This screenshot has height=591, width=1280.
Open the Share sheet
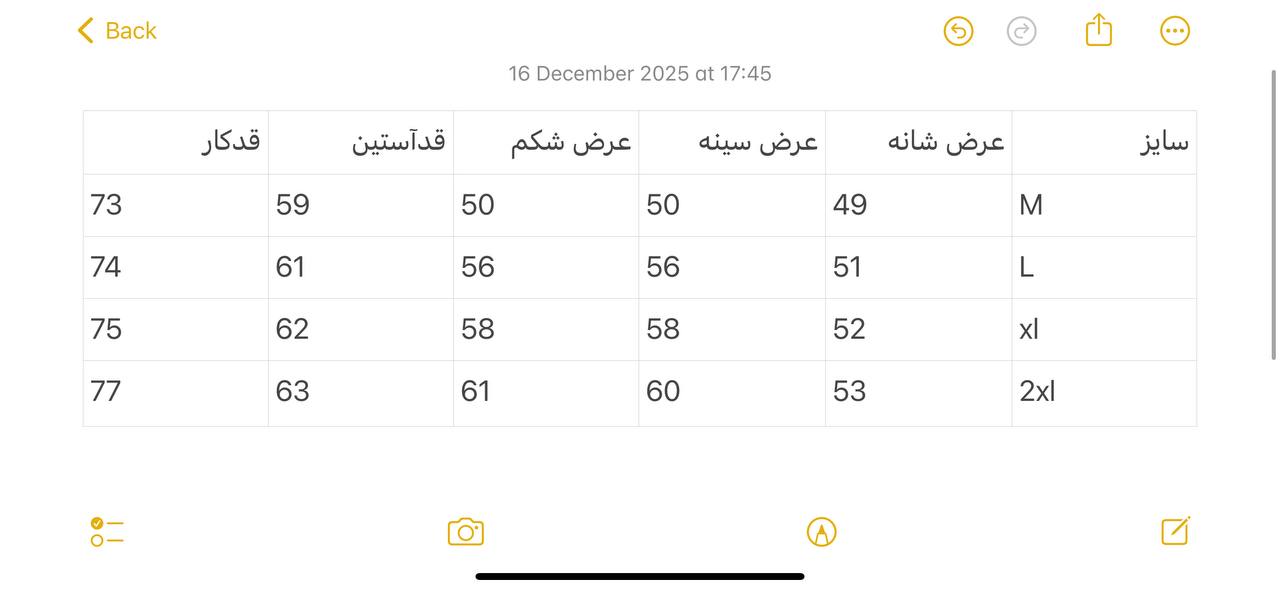point(1098,31)
